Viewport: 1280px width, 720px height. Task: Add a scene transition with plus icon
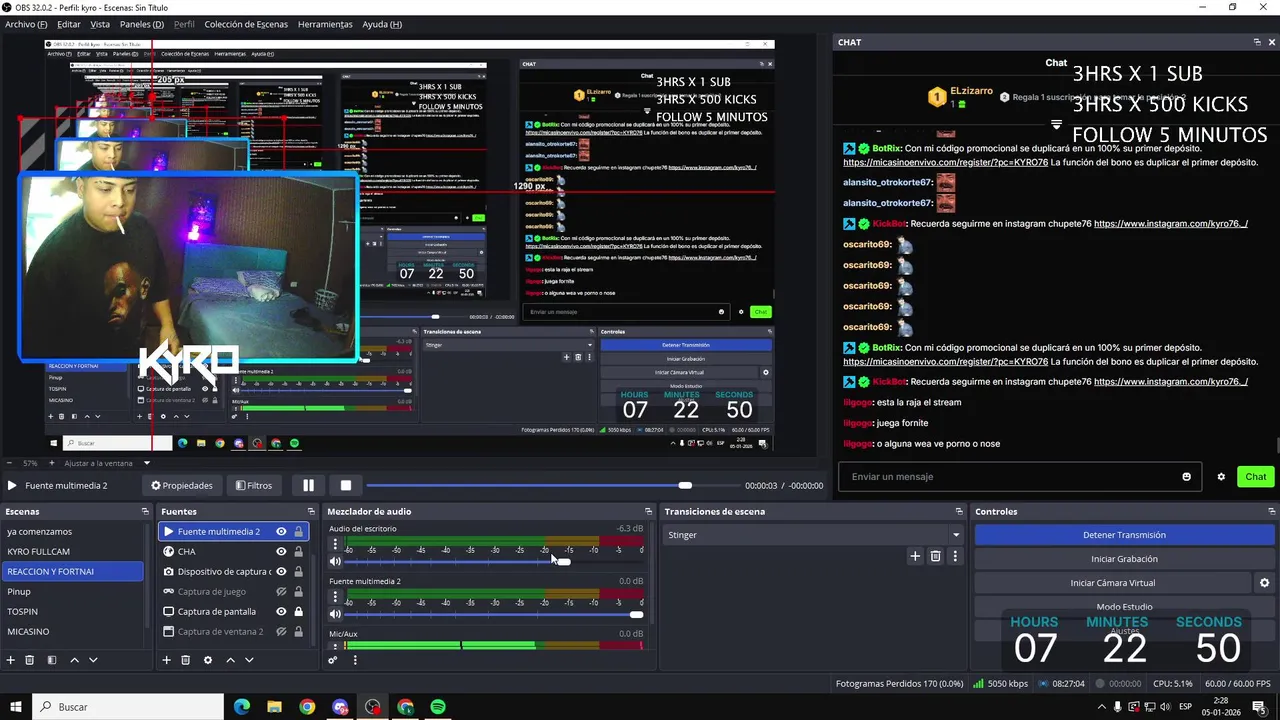[x=914, y=556]
